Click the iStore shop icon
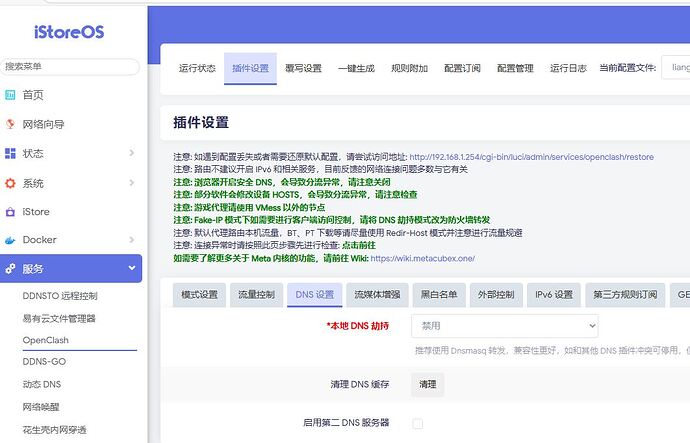Image resolution: width=690 pixels, height=443 pixels. point(11,212)
